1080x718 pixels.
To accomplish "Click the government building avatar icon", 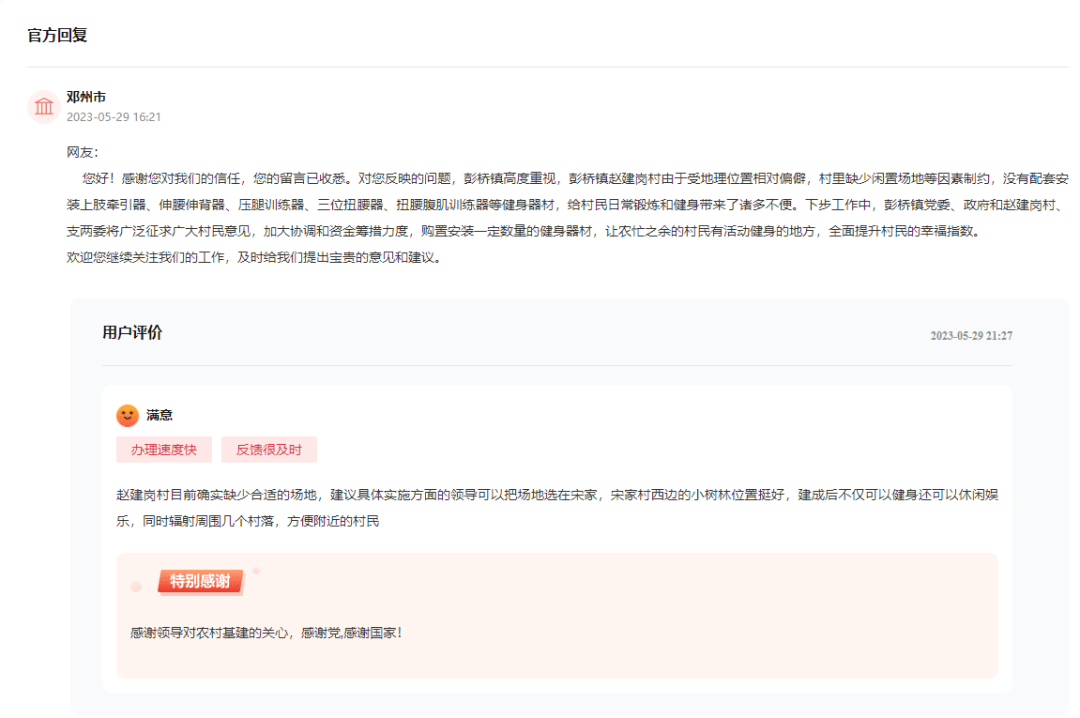I will pos(43,106).
